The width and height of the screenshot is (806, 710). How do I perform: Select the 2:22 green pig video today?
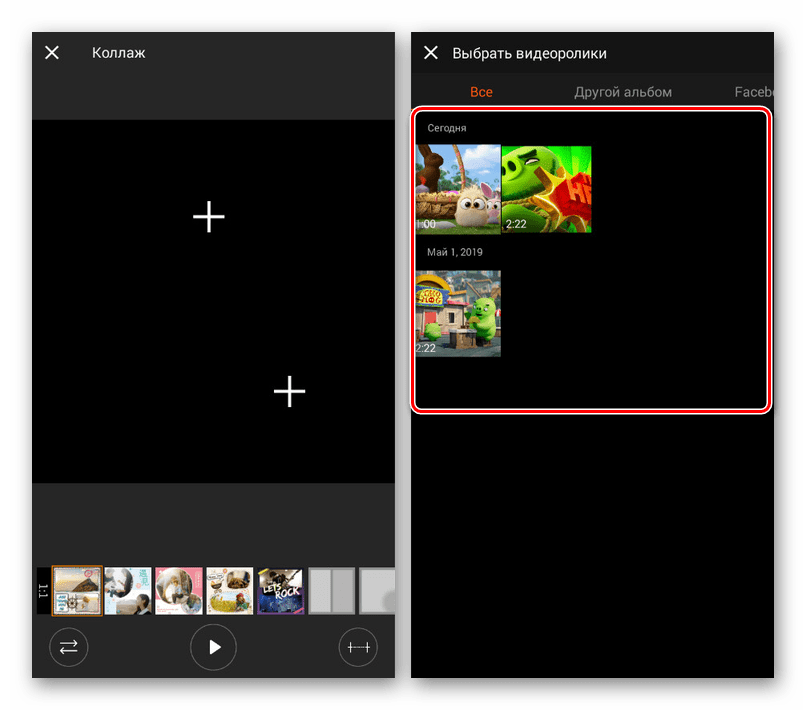(x=546, y=189)
